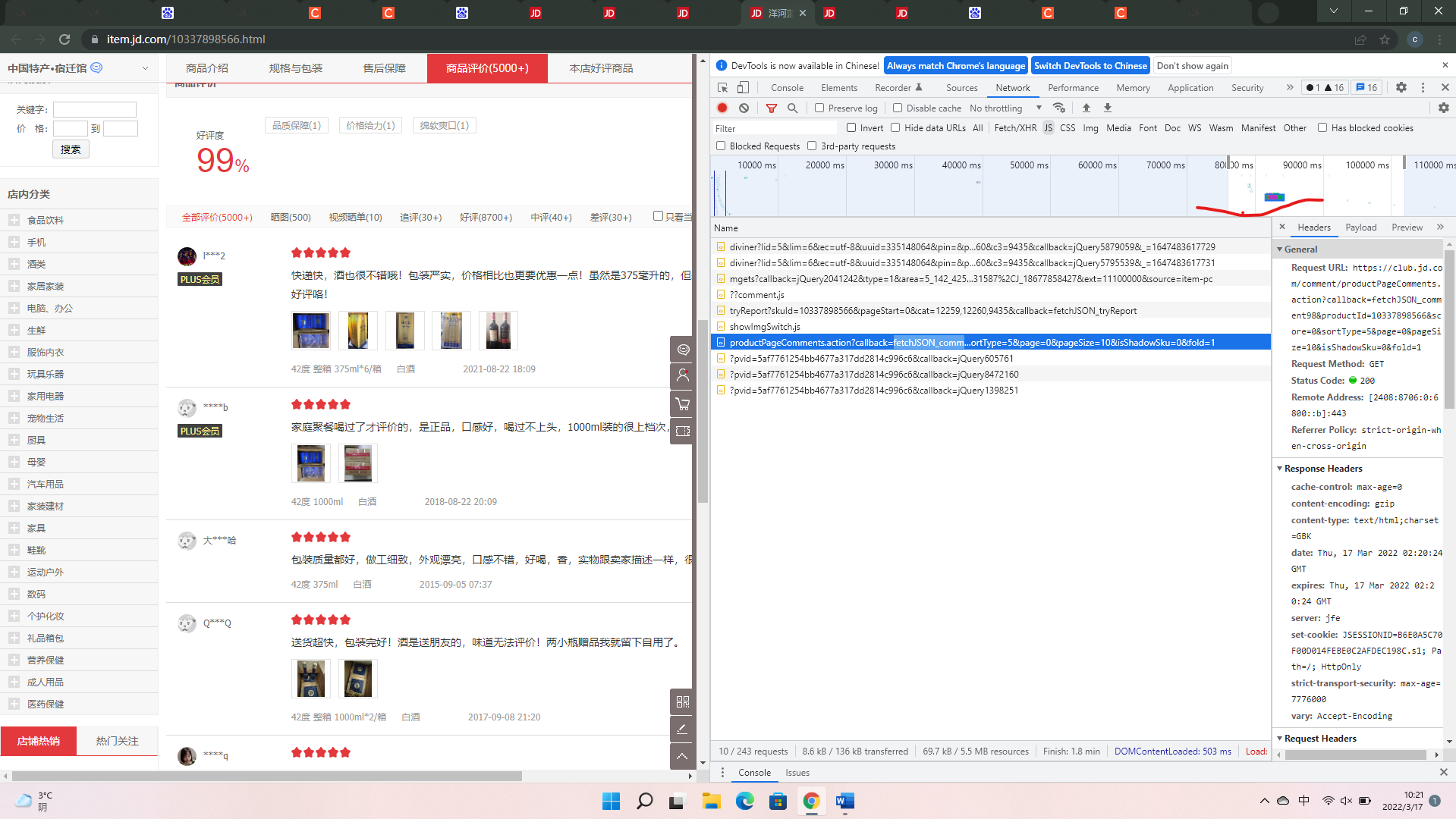Viewport: 1456px width, 819px height.
Task: Import HAR file upload icon
Action: [1086, 108]
